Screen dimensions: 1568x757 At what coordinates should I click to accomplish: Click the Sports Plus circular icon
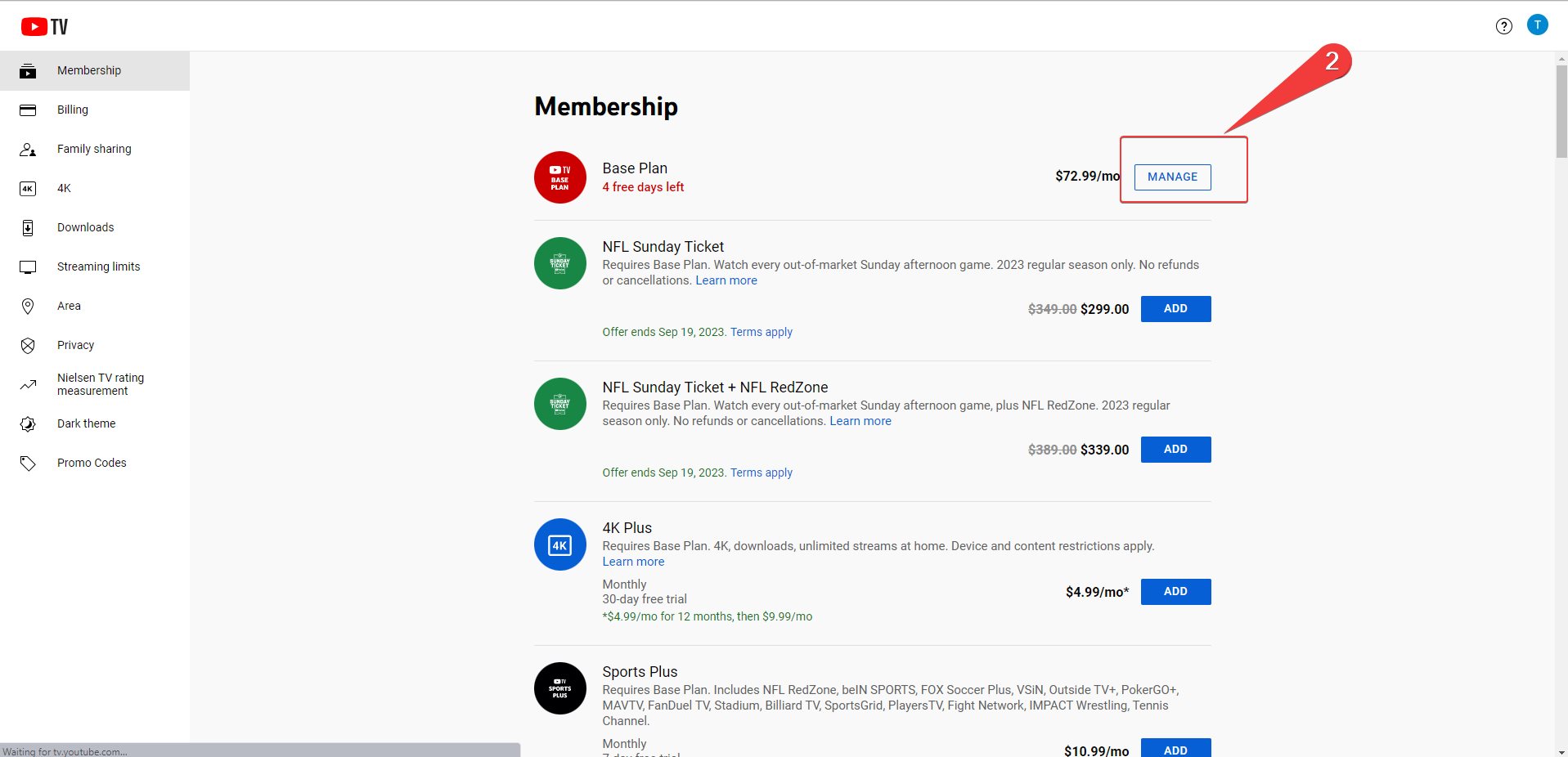click(x=559, y=688)
